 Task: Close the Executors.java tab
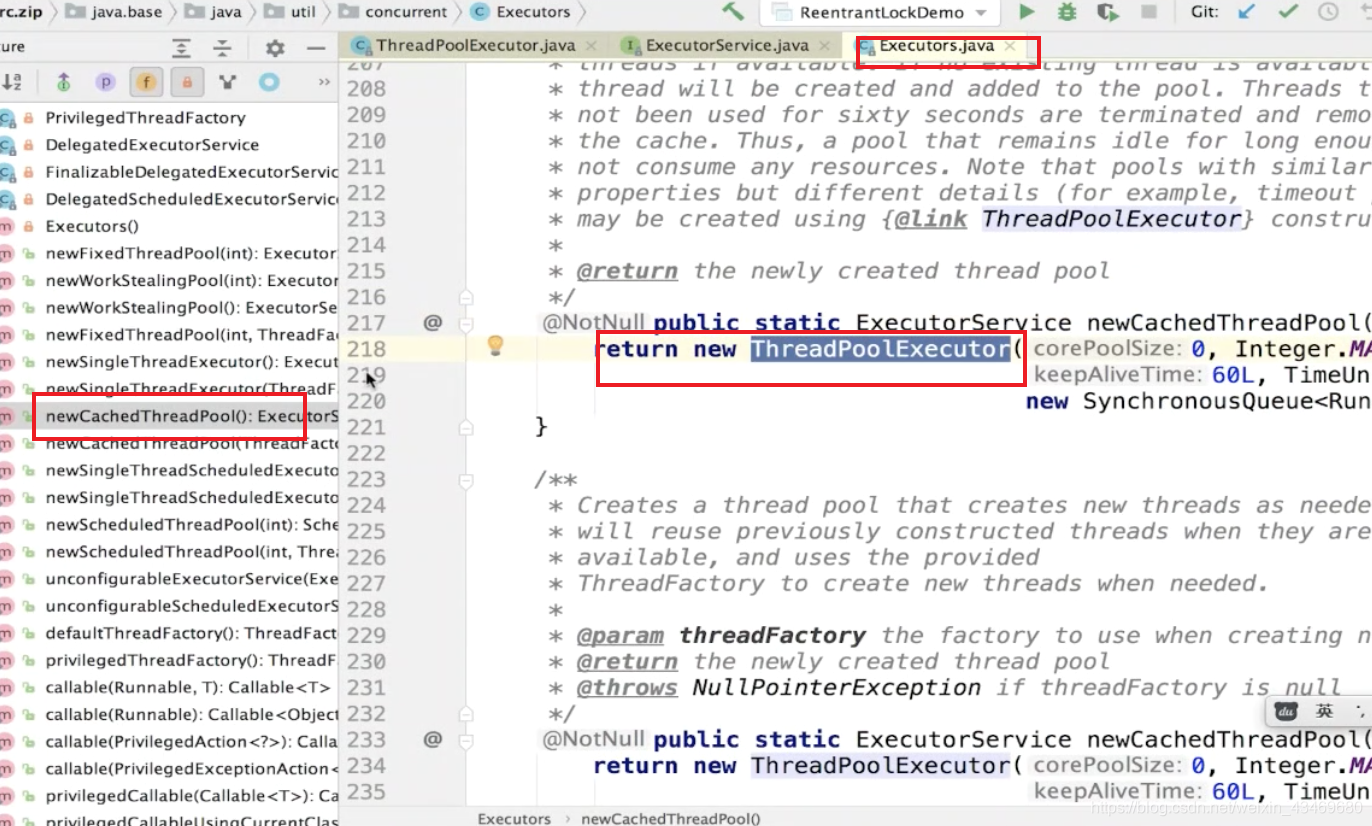[1010, 46]
